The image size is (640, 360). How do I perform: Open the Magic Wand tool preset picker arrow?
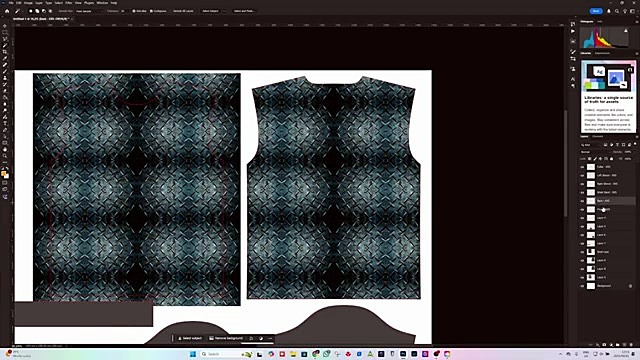pos(23,11)
